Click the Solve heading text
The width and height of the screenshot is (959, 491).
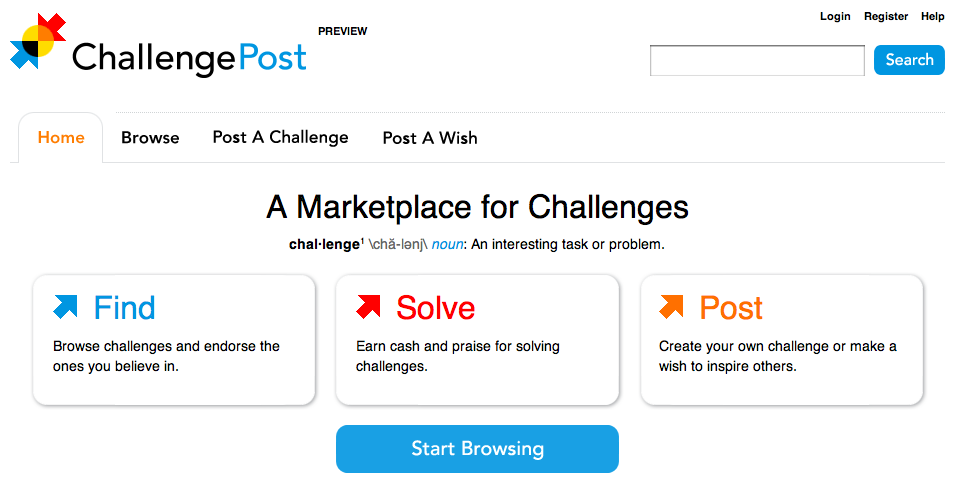click(x=435, y=308)
